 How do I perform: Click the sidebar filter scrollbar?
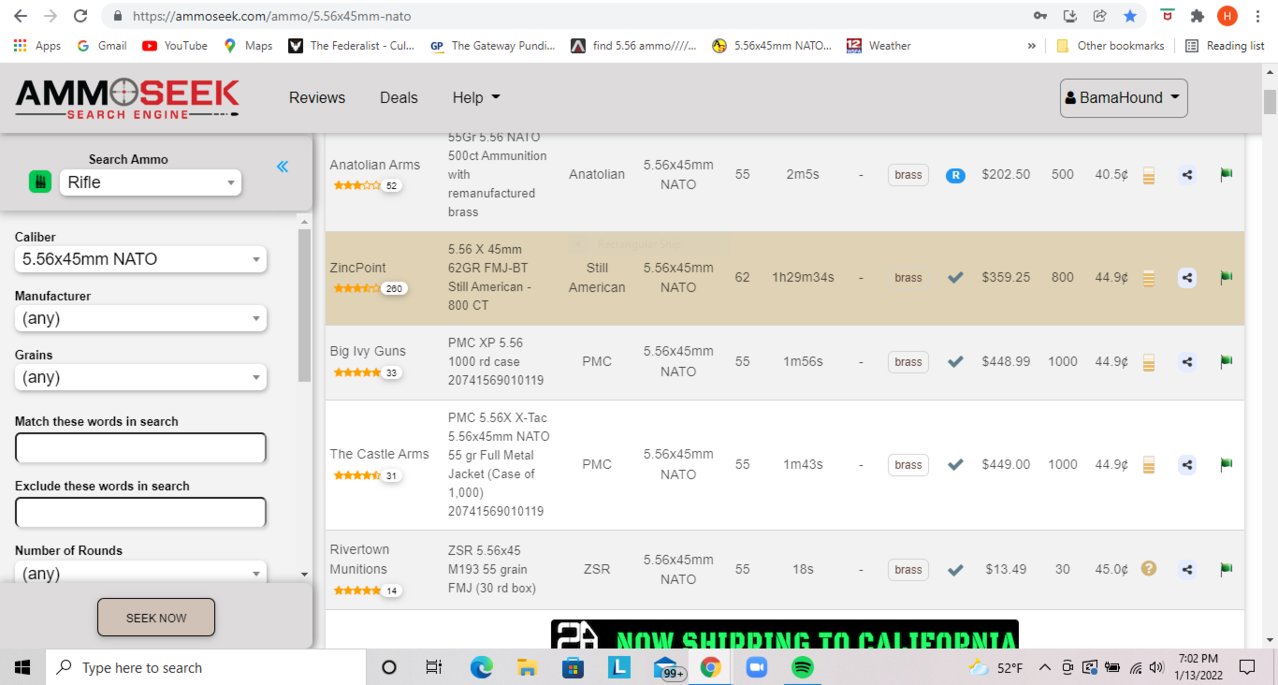[x=304, y=305]
